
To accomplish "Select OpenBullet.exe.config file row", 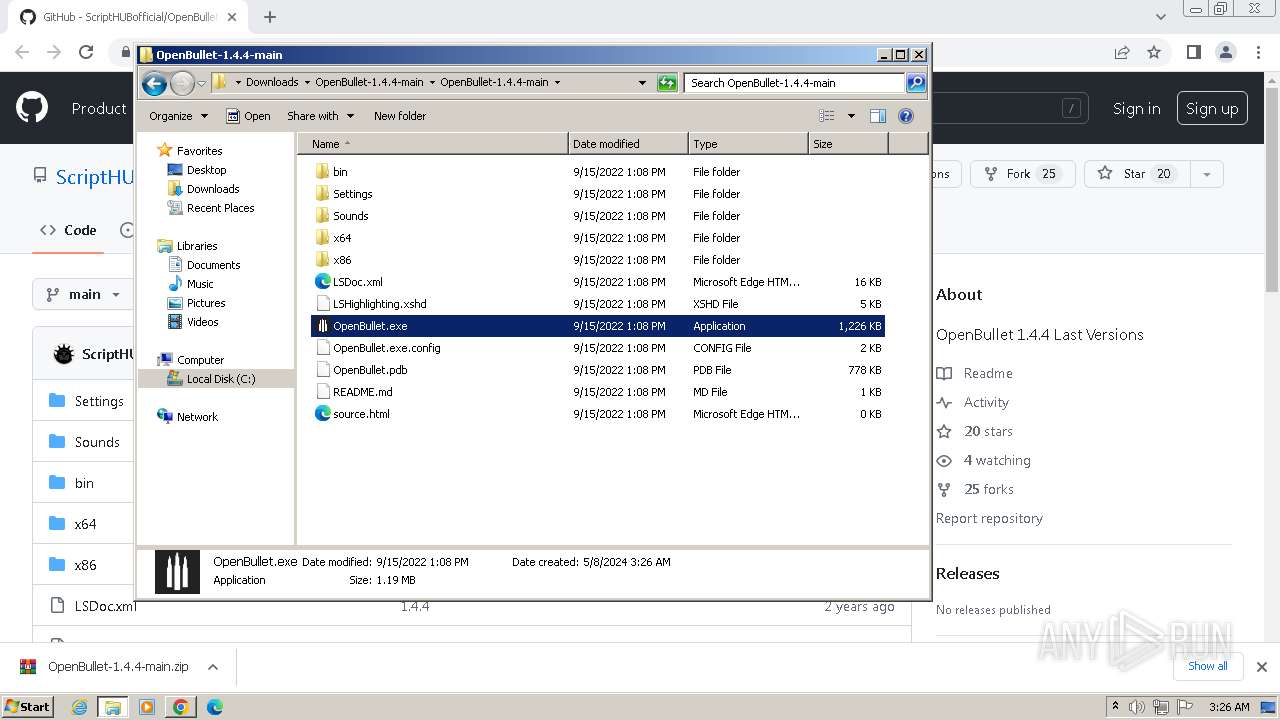I will [x=597, y=348].
